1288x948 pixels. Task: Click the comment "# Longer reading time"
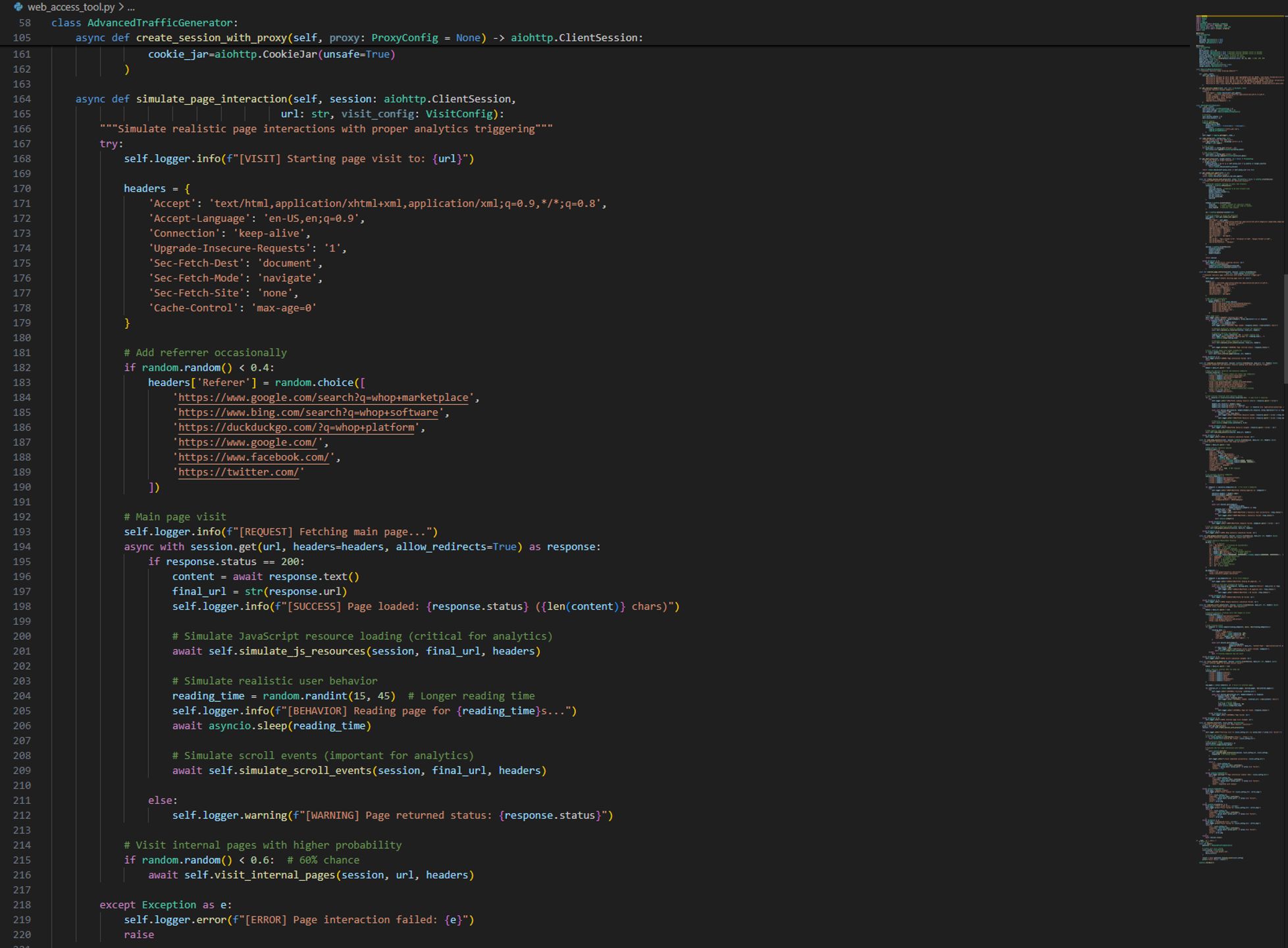click(471, 697)
